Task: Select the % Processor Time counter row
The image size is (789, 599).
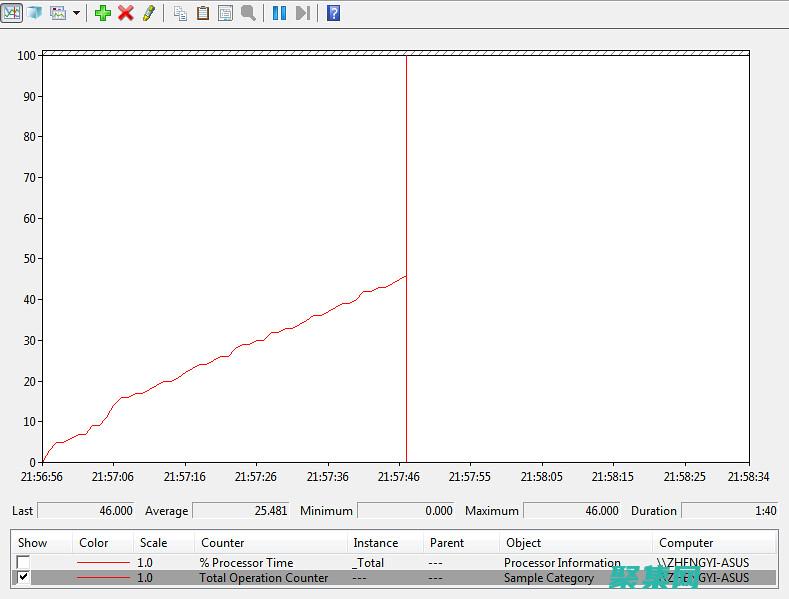Action: point(245,563)
